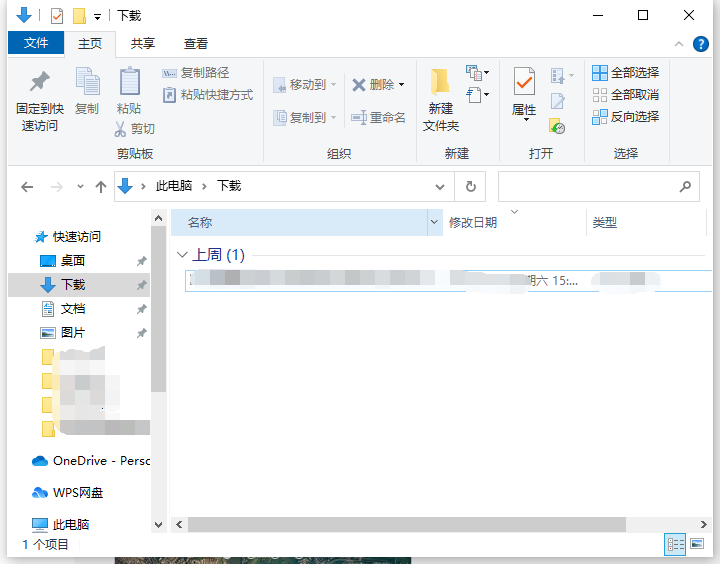
Task: Refresh the current folder view
Action: coord(470,186)
